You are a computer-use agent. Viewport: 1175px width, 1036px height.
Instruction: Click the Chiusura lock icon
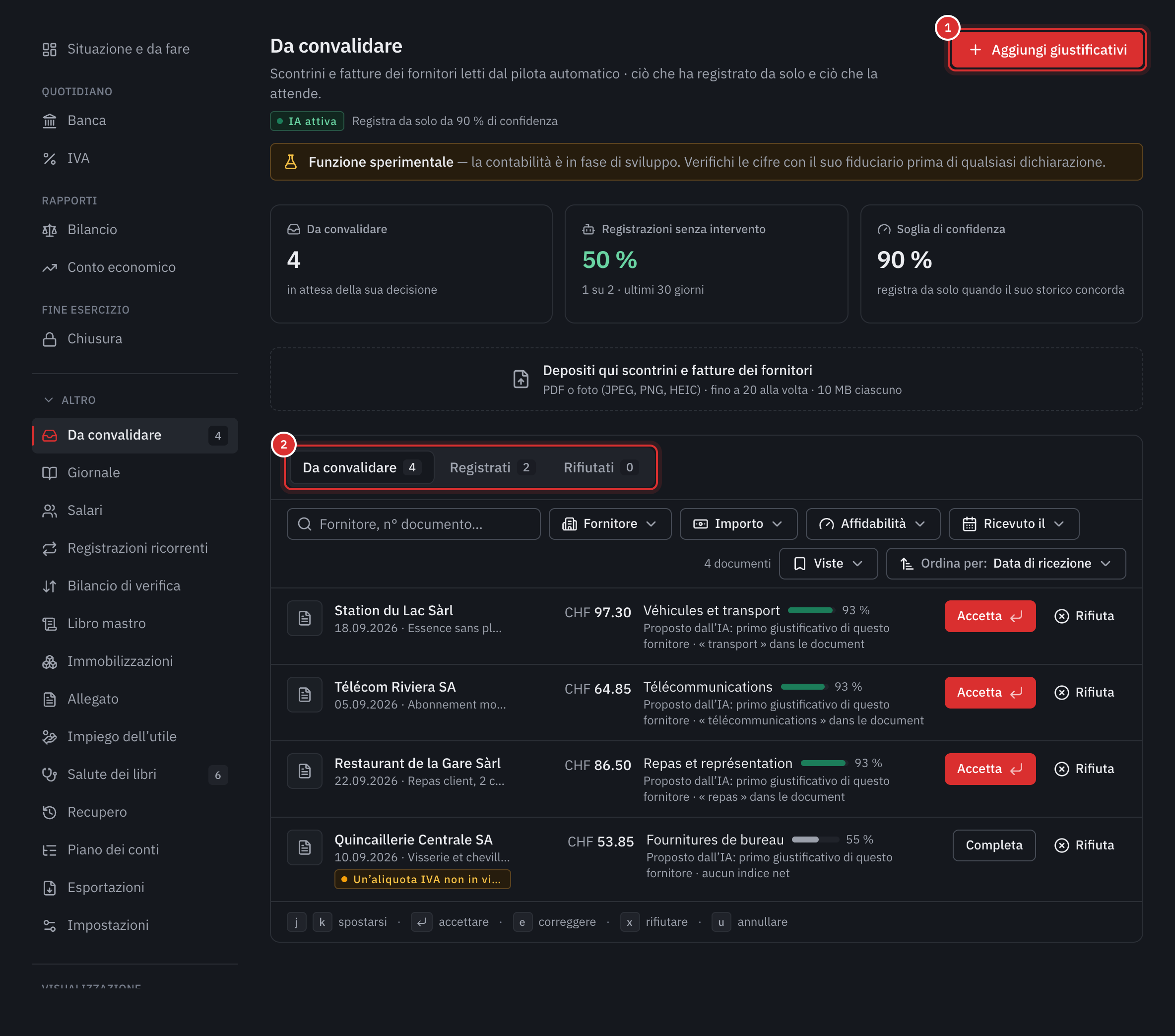(x=50, y=339)
